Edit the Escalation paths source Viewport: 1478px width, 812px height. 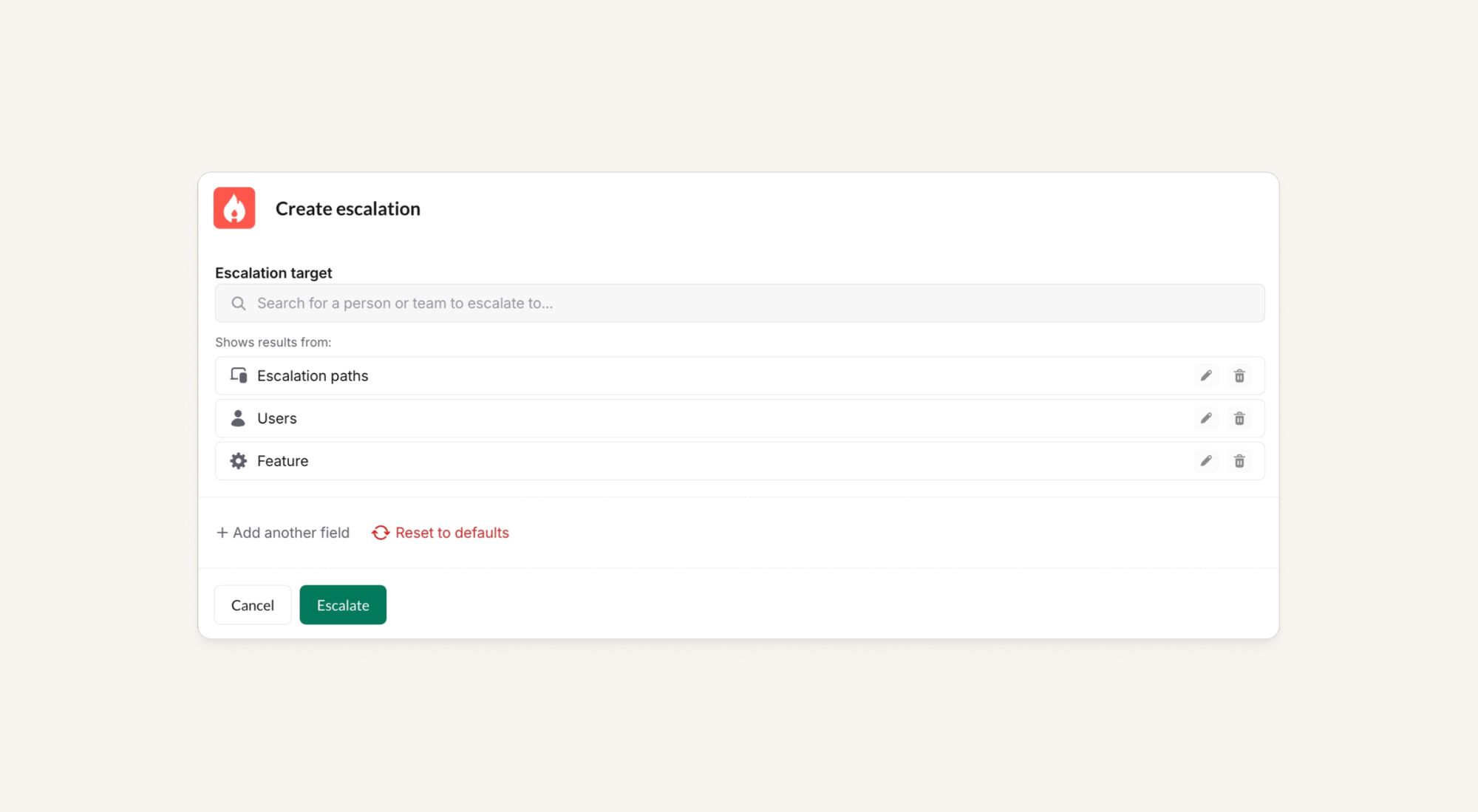click(1206, 376)
